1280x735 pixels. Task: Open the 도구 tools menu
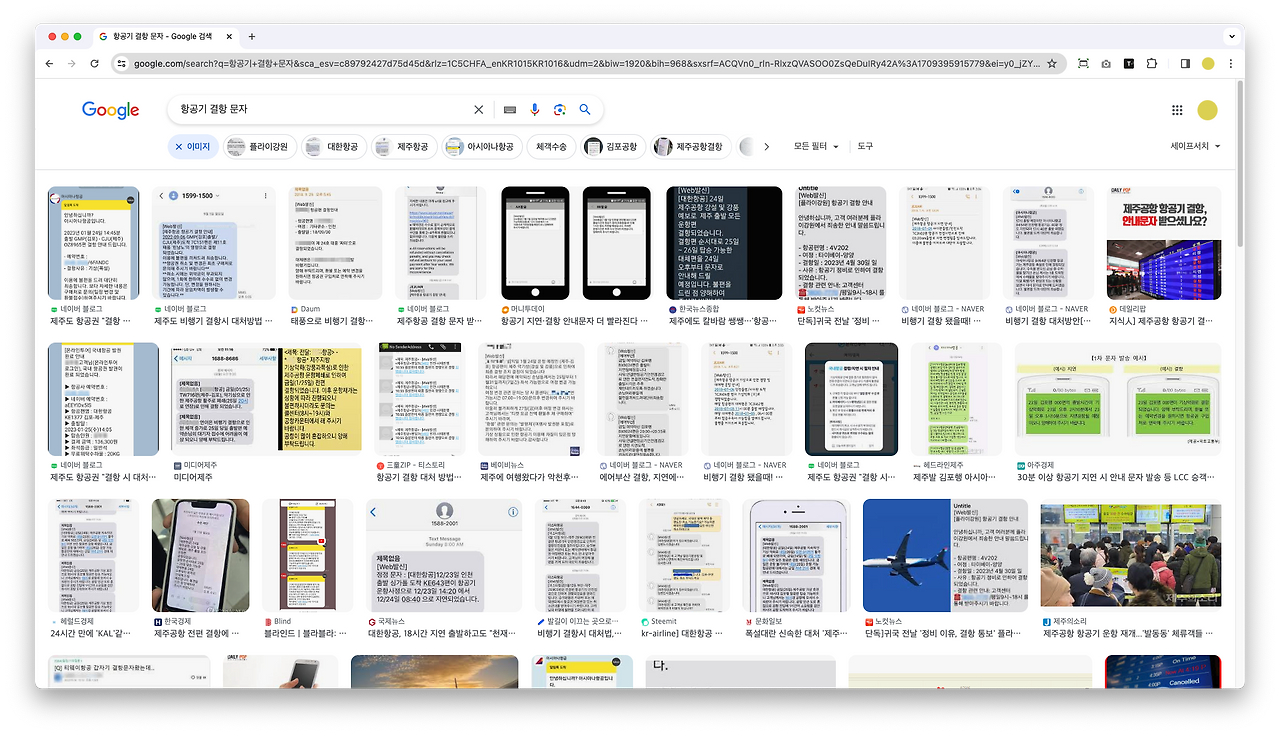865,146
